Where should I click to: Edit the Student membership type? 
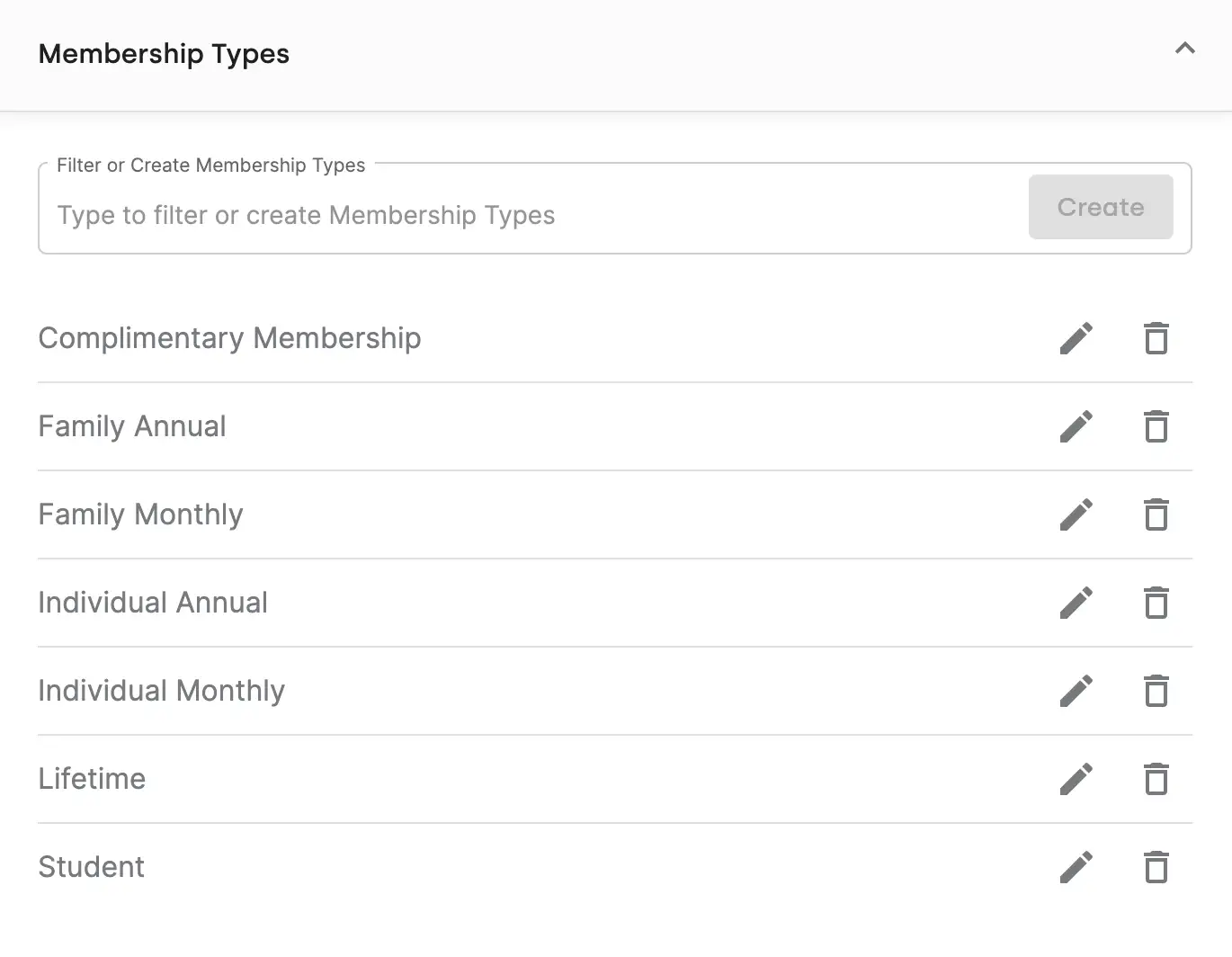tap(1076, 867)
